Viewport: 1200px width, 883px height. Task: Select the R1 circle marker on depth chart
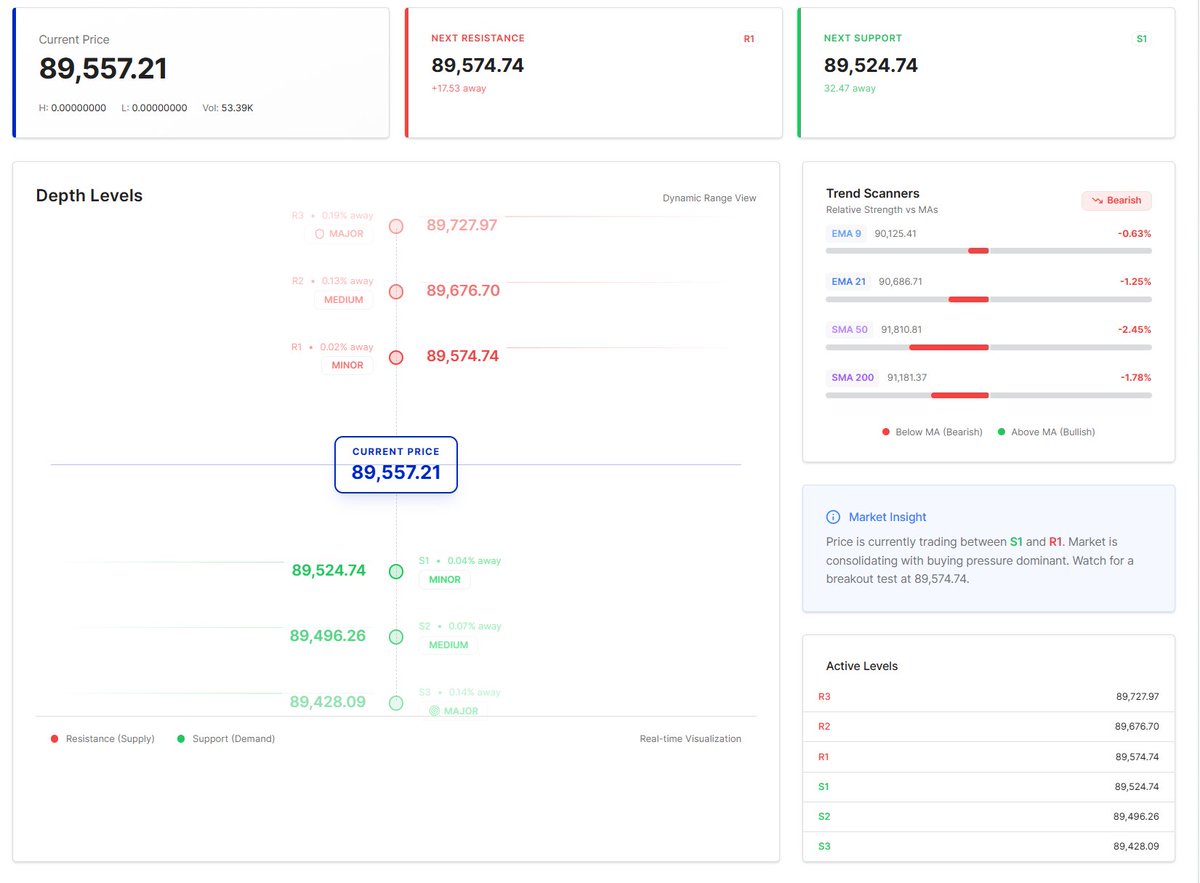396,357
